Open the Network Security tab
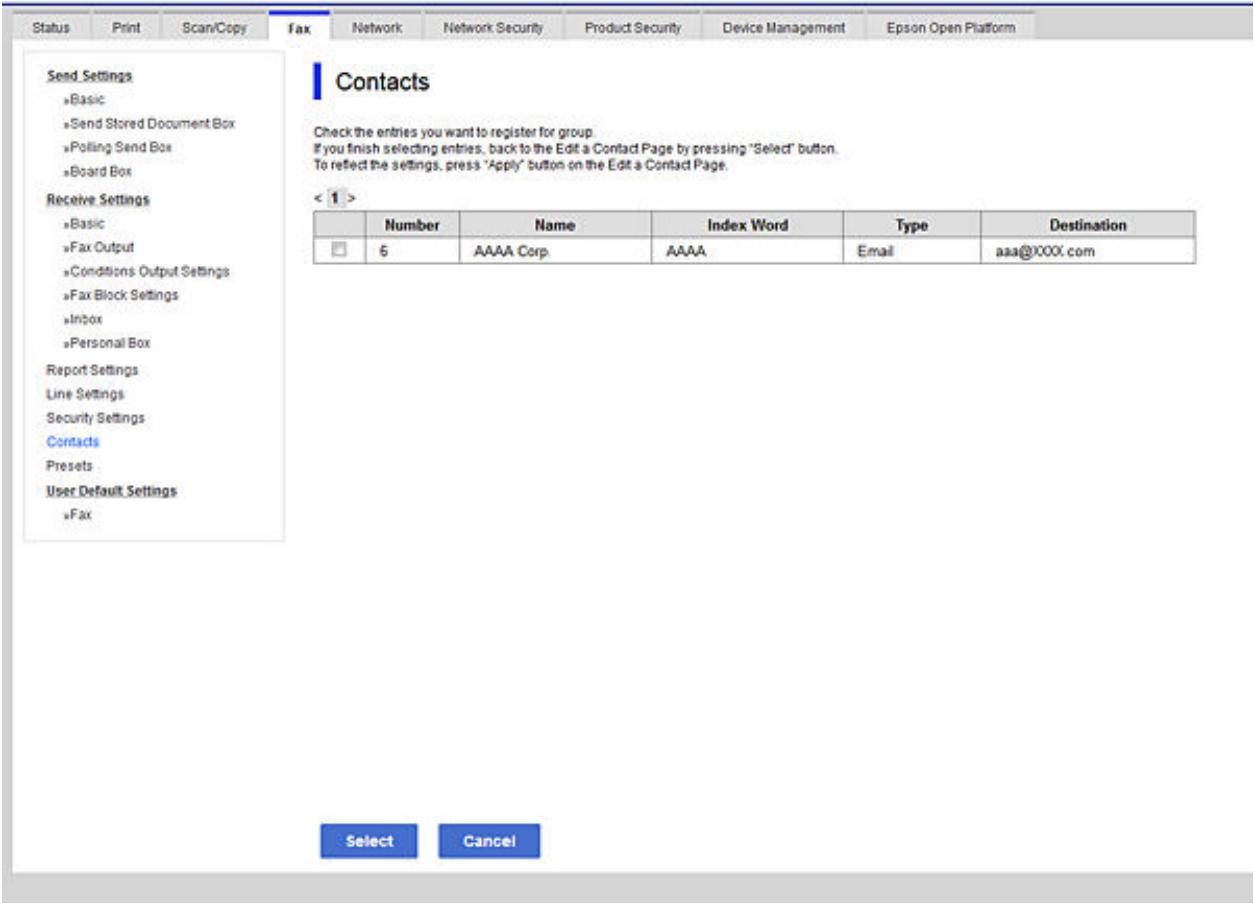 point(493,28)
